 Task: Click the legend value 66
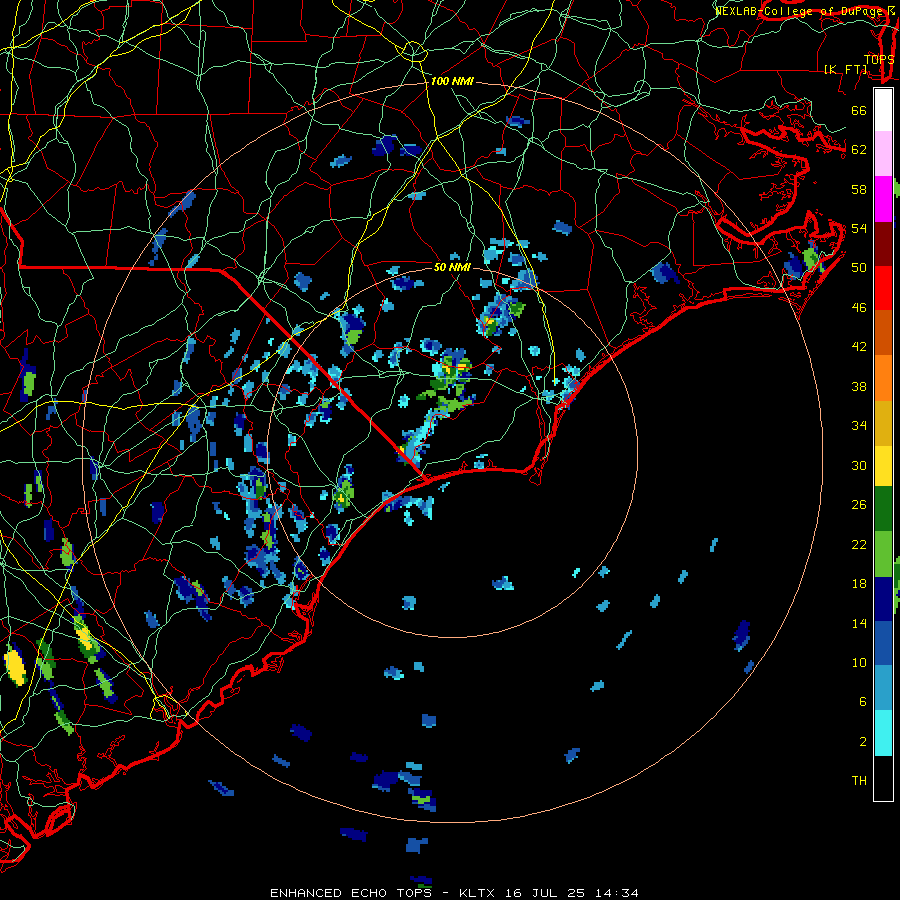859,110
